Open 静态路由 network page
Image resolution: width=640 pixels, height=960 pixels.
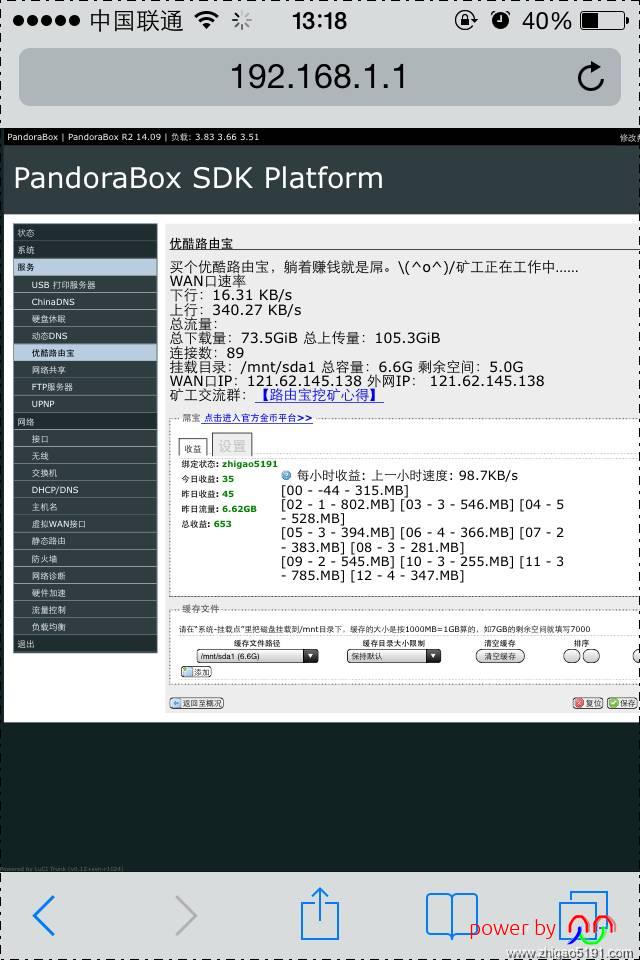pos(85,541)
